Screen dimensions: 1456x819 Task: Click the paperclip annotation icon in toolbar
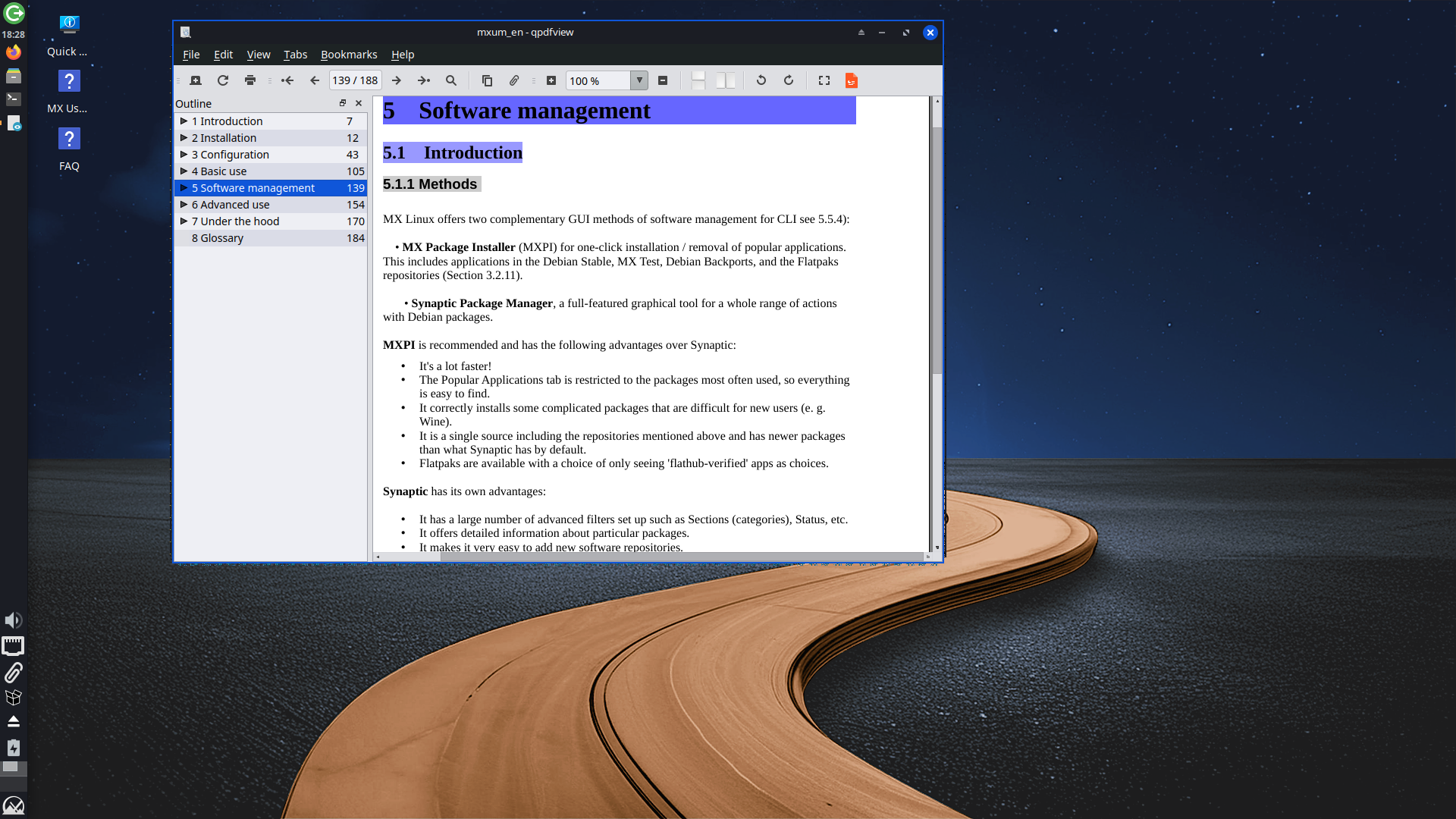click(x=514, y=80)
